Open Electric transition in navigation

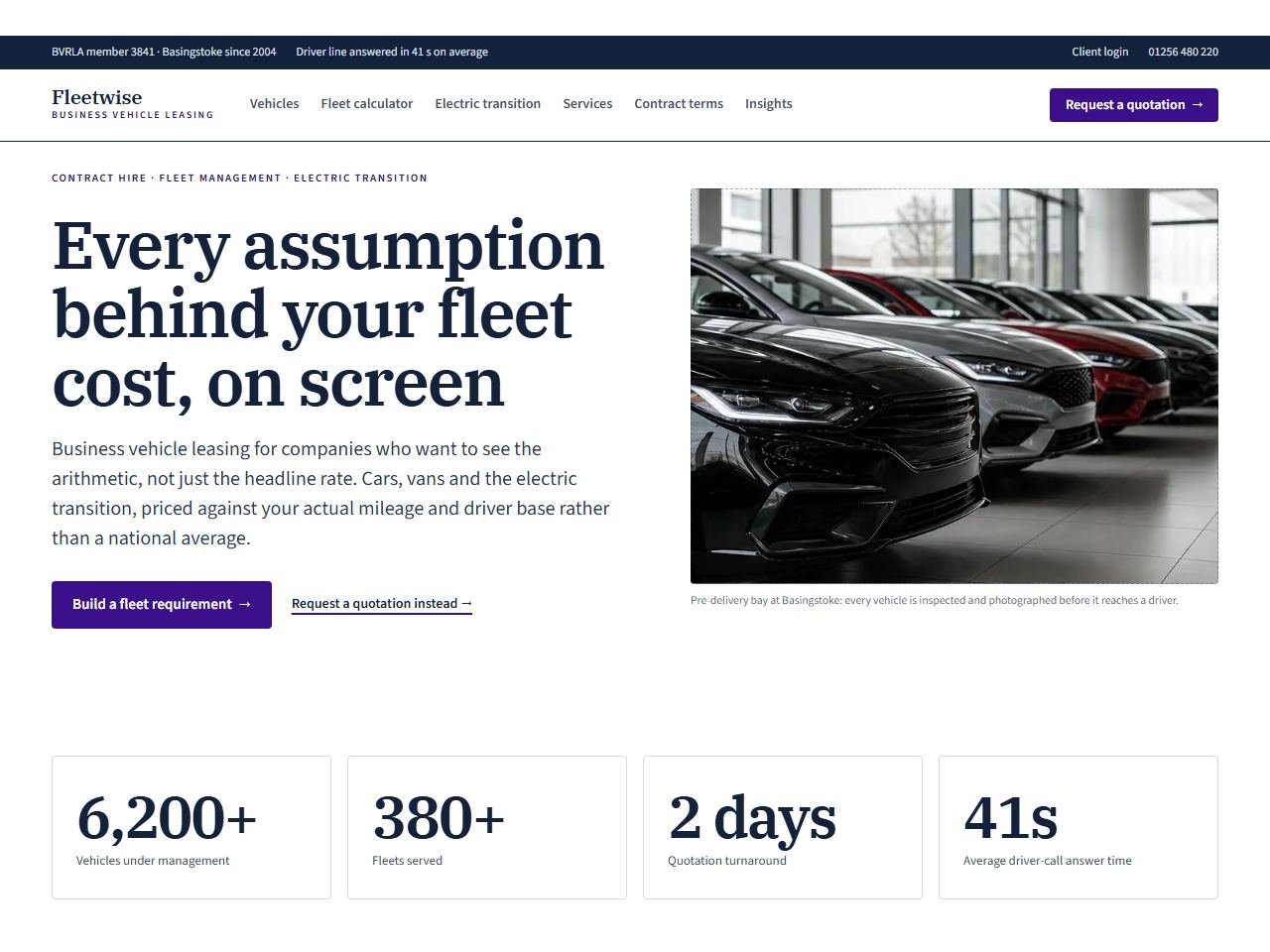[x=487, y=104]
